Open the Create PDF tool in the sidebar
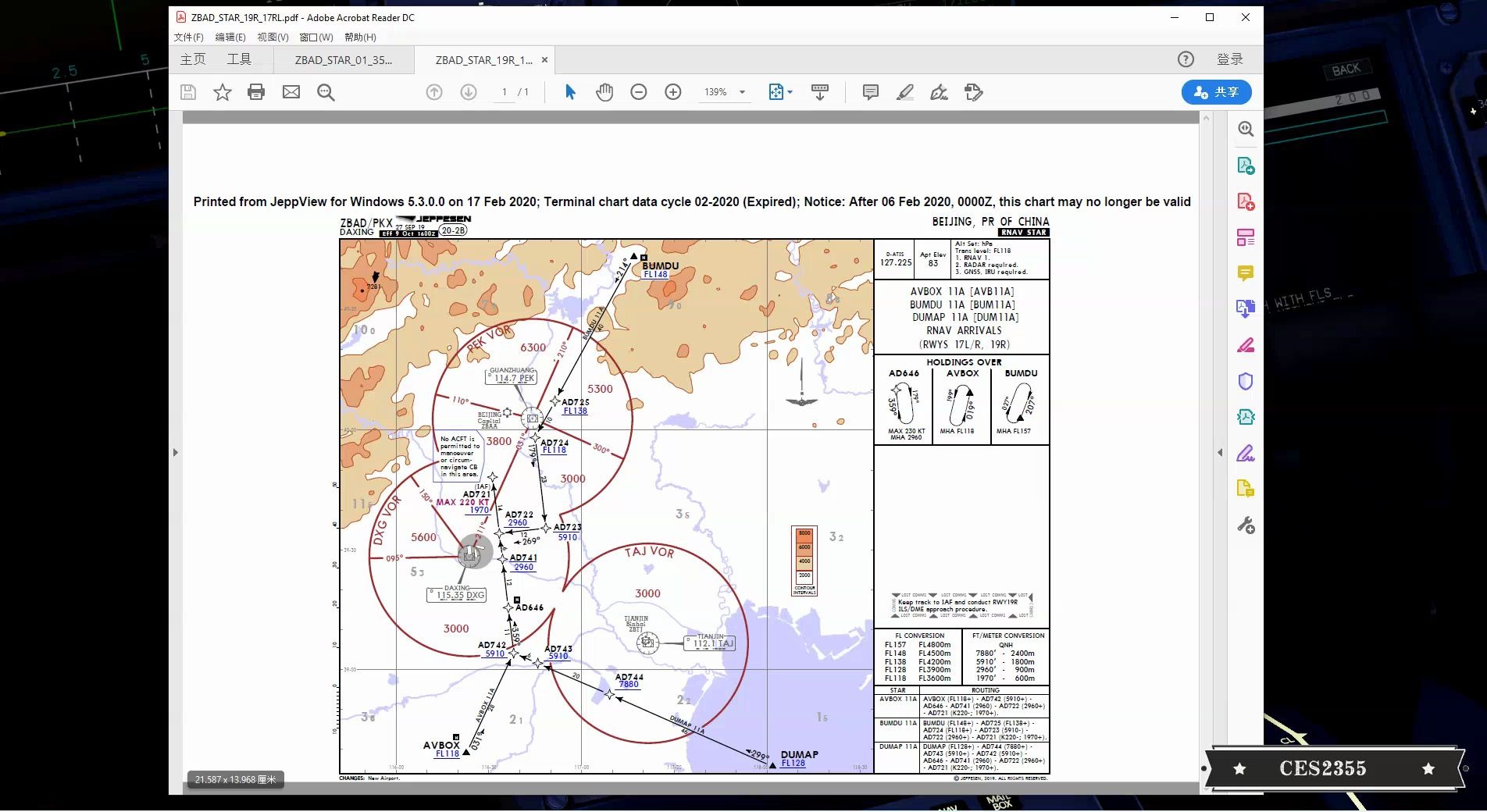The image size is (1487, 812). pyautogui.click(x=1246, y=201)
